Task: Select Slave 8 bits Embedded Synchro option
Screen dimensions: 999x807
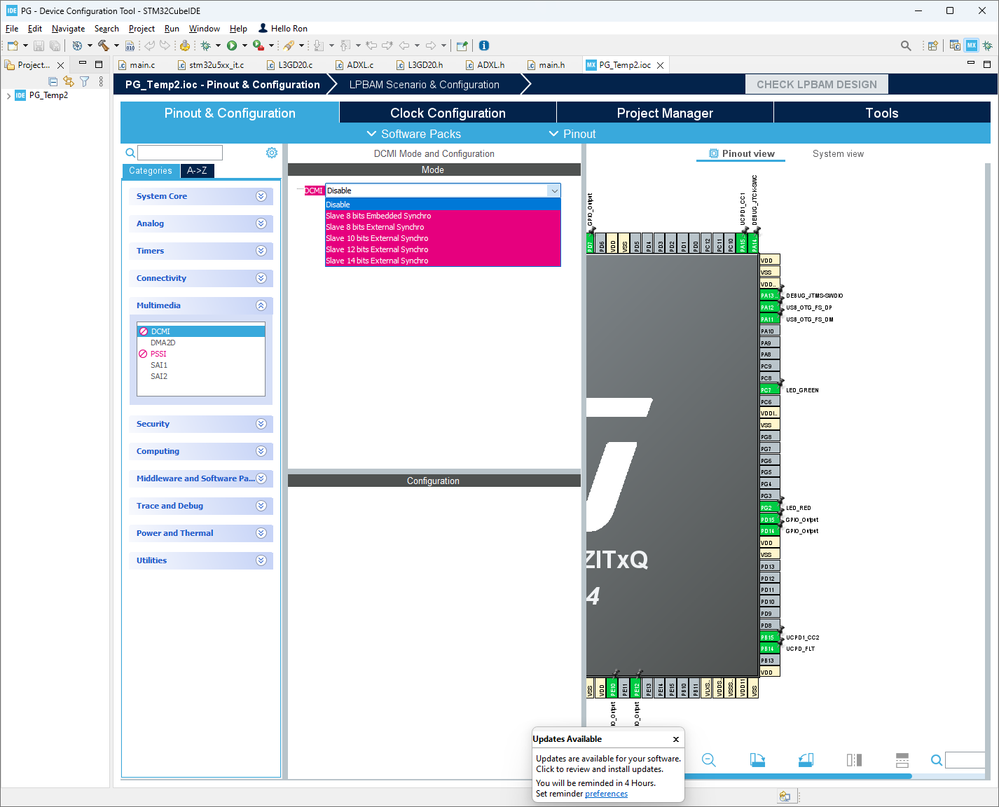Action: coord(443,216)
